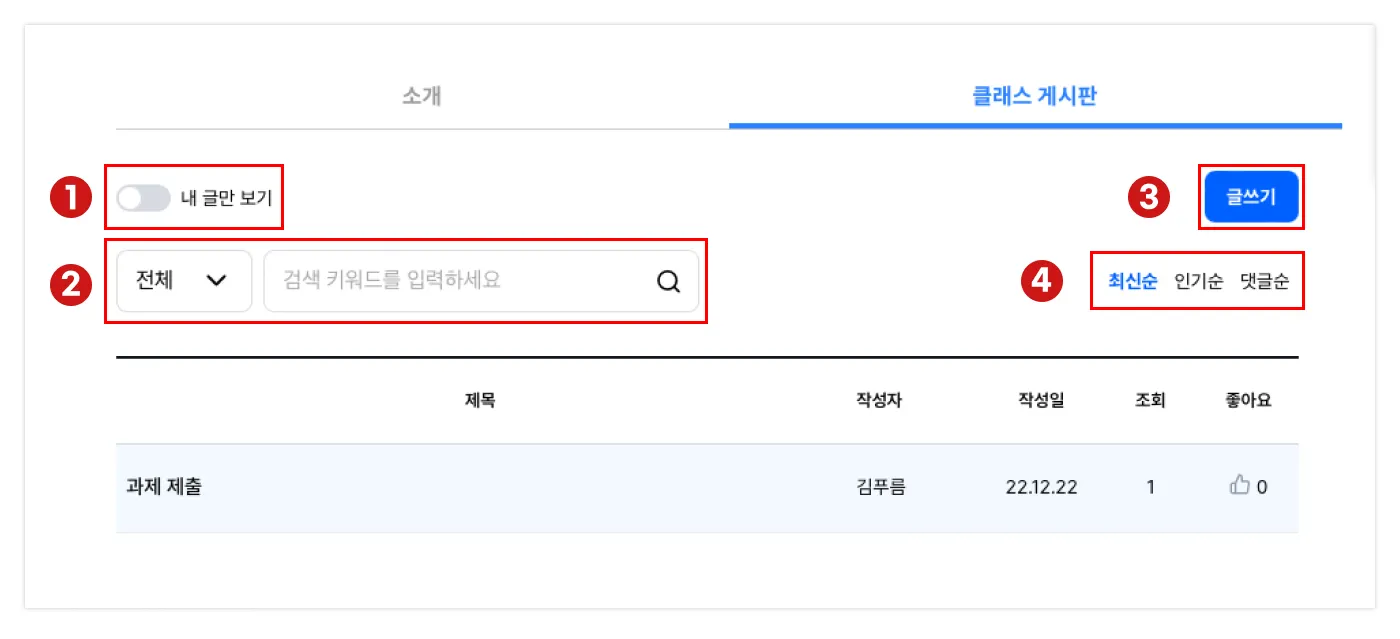Viewport: 1400px width, 639px height.
Task: Click the 좋아요 column header
Action: tap(1248, 401)
